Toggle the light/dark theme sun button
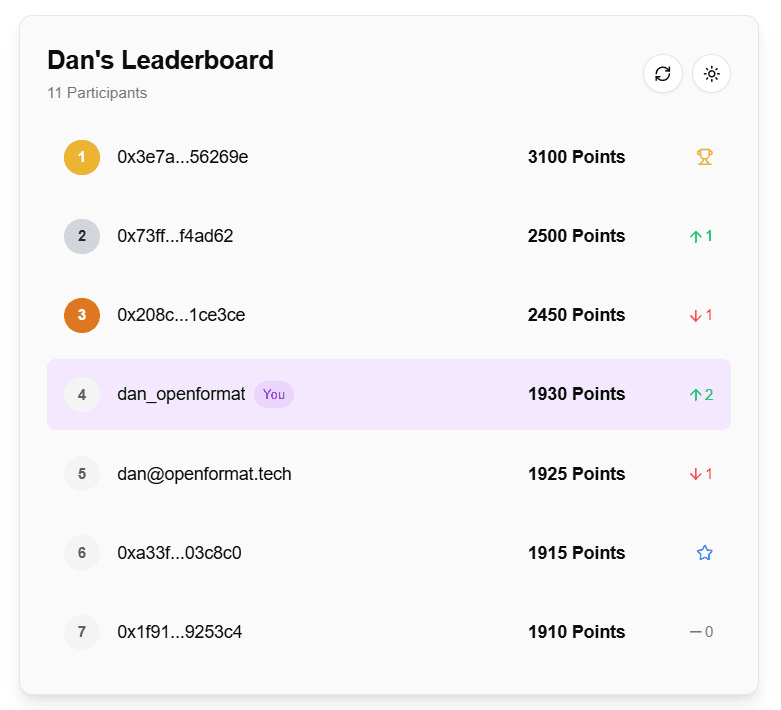Viewport: 781px width, 710px height. [711, 74]
